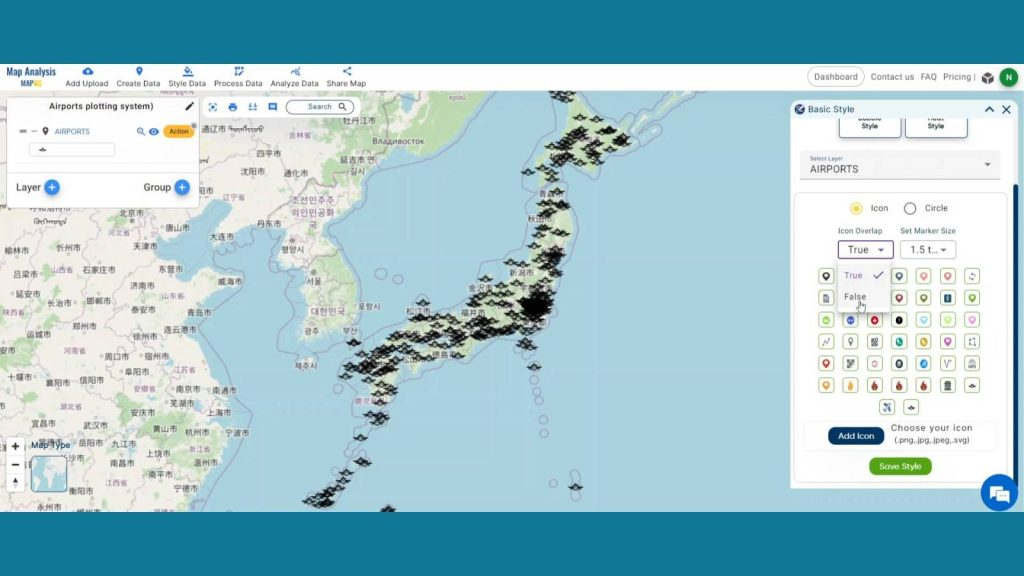1024x576 pixels.
Task: Grab the AIRPORTS layer drag handle
Action: [23, 131]
